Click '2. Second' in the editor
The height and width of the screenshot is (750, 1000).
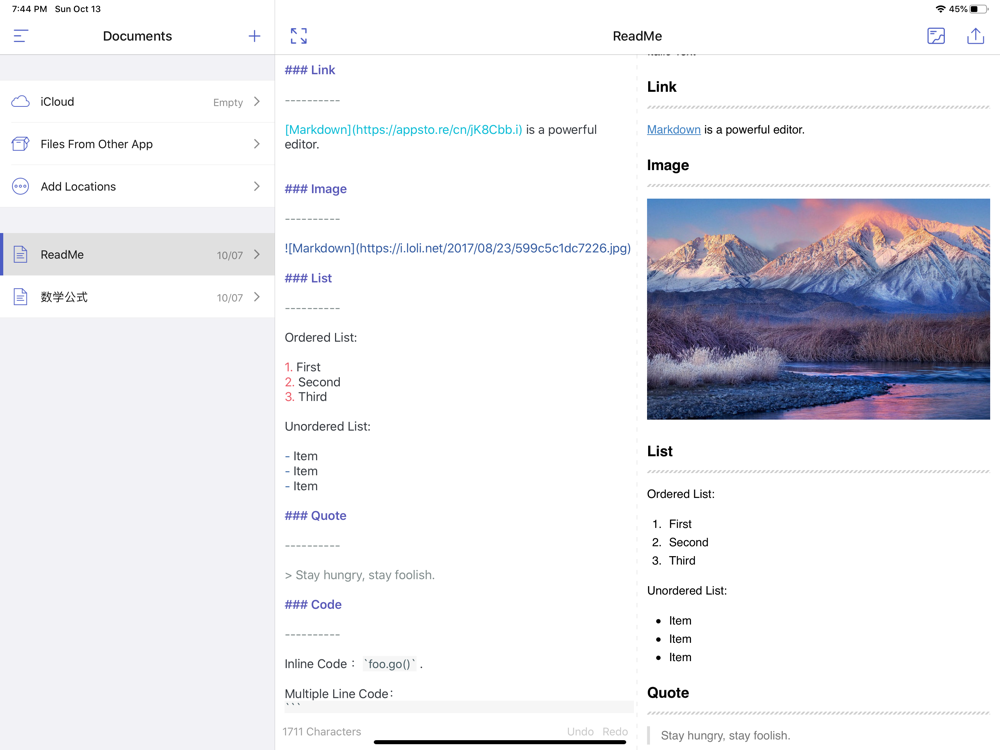tap(312, 382)
